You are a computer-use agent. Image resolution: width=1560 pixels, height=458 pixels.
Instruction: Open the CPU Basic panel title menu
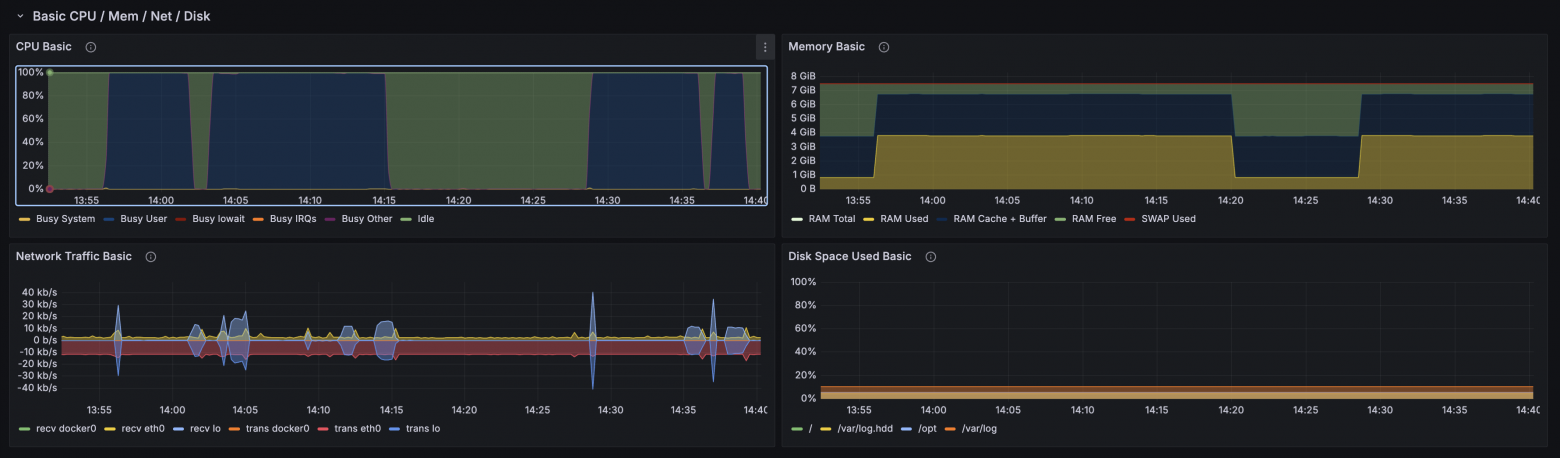pyautogui.click(x=43, y=47)
